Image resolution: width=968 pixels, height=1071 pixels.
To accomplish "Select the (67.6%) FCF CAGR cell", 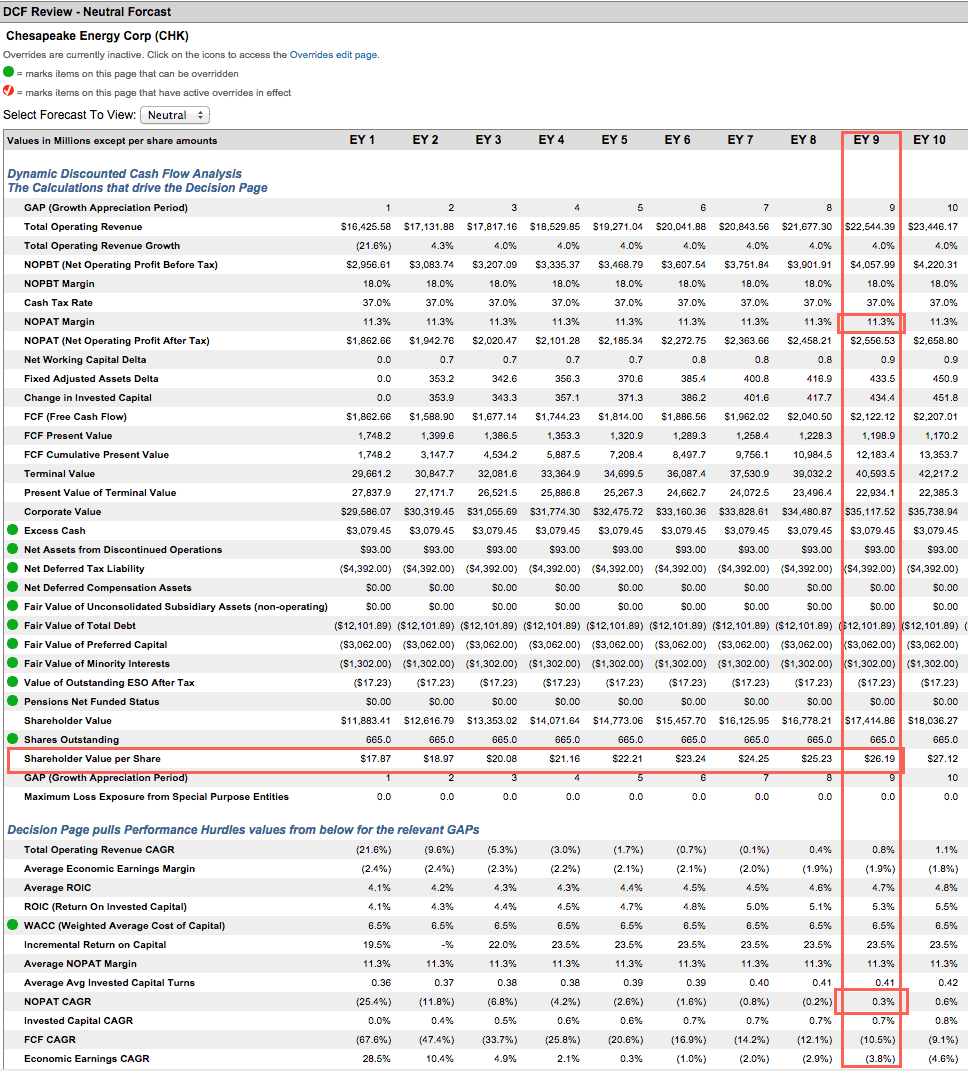I will [x=374, y=1040].
